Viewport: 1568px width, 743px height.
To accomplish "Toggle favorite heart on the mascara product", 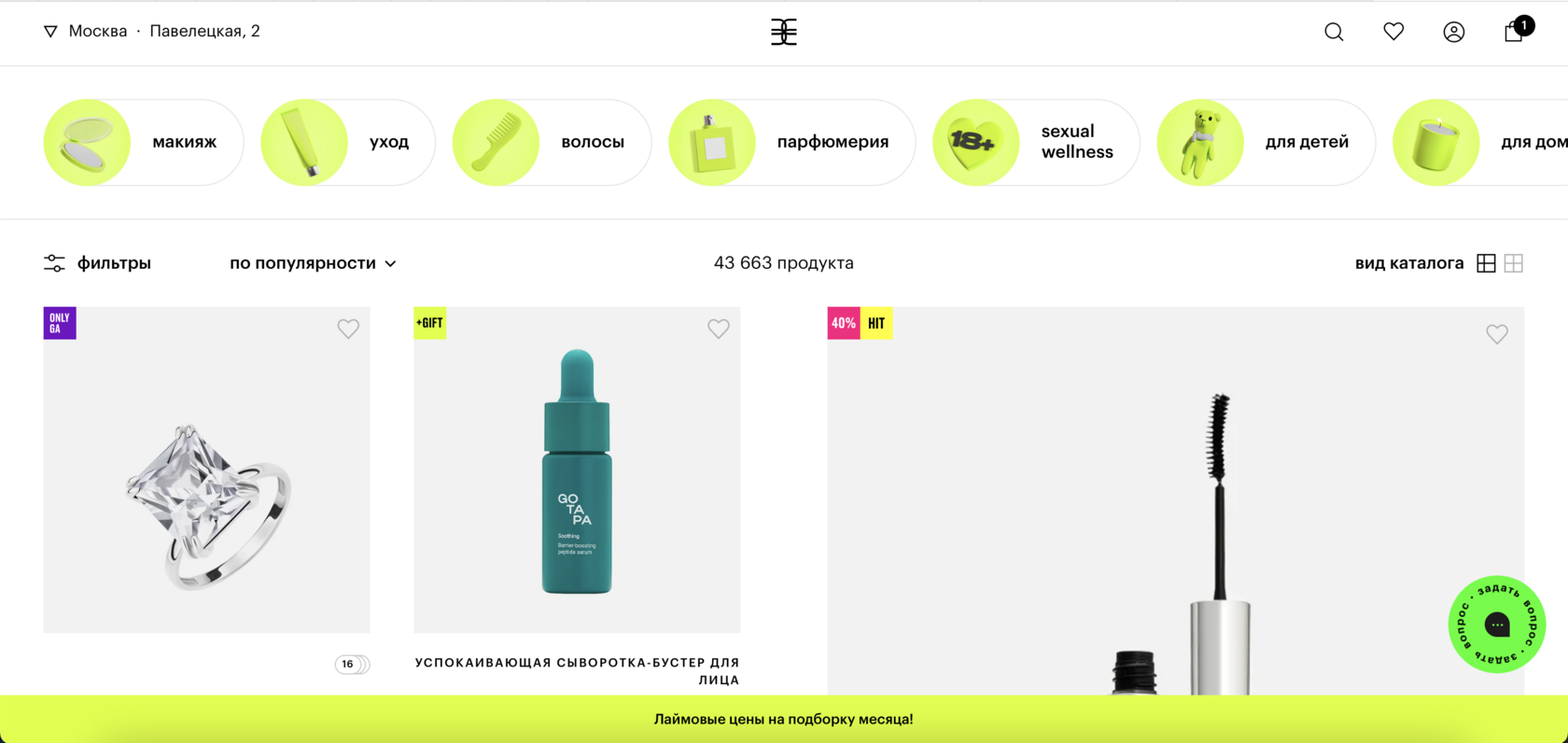I will 1497,334.
